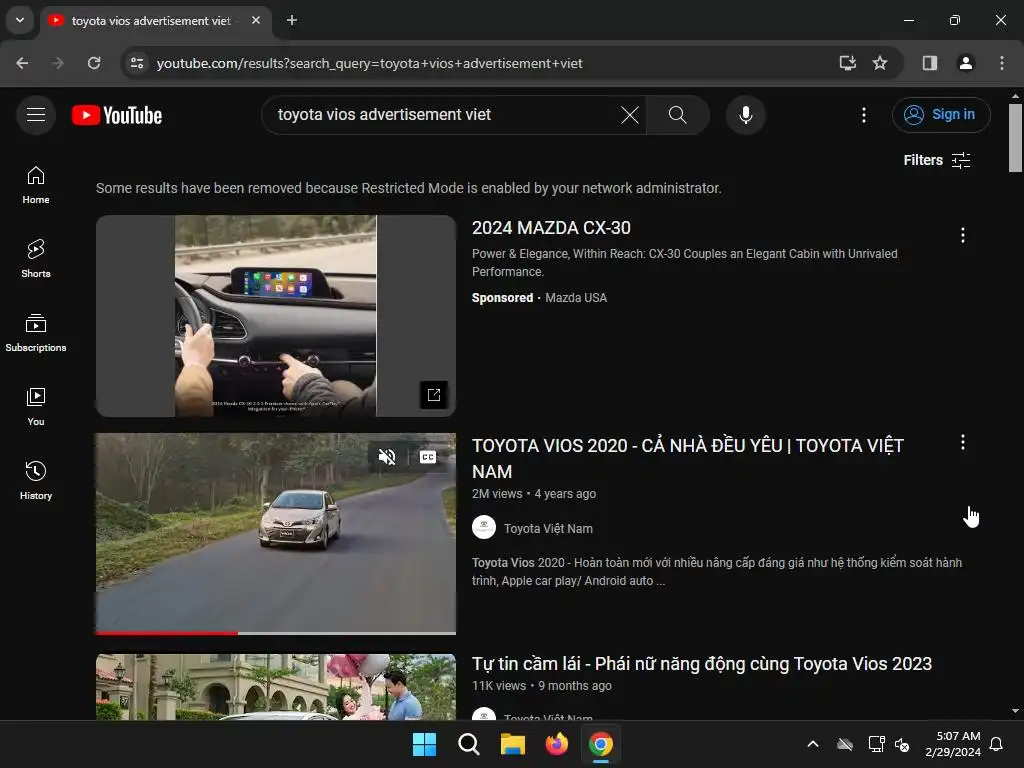The width and height of the screenshot is (1024, 768).
Task: Click the Chrome address bar URL
Action: tap(370, 63)
